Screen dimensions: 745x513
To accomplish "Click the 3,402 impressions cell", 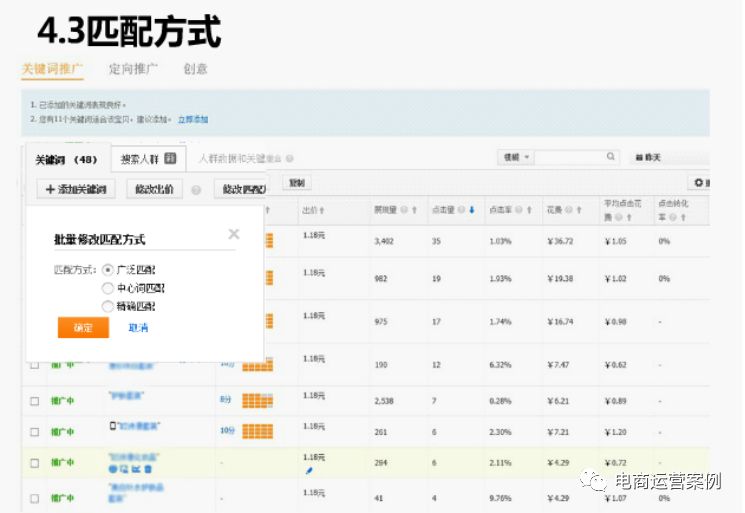I will click(x=384, y=241).
